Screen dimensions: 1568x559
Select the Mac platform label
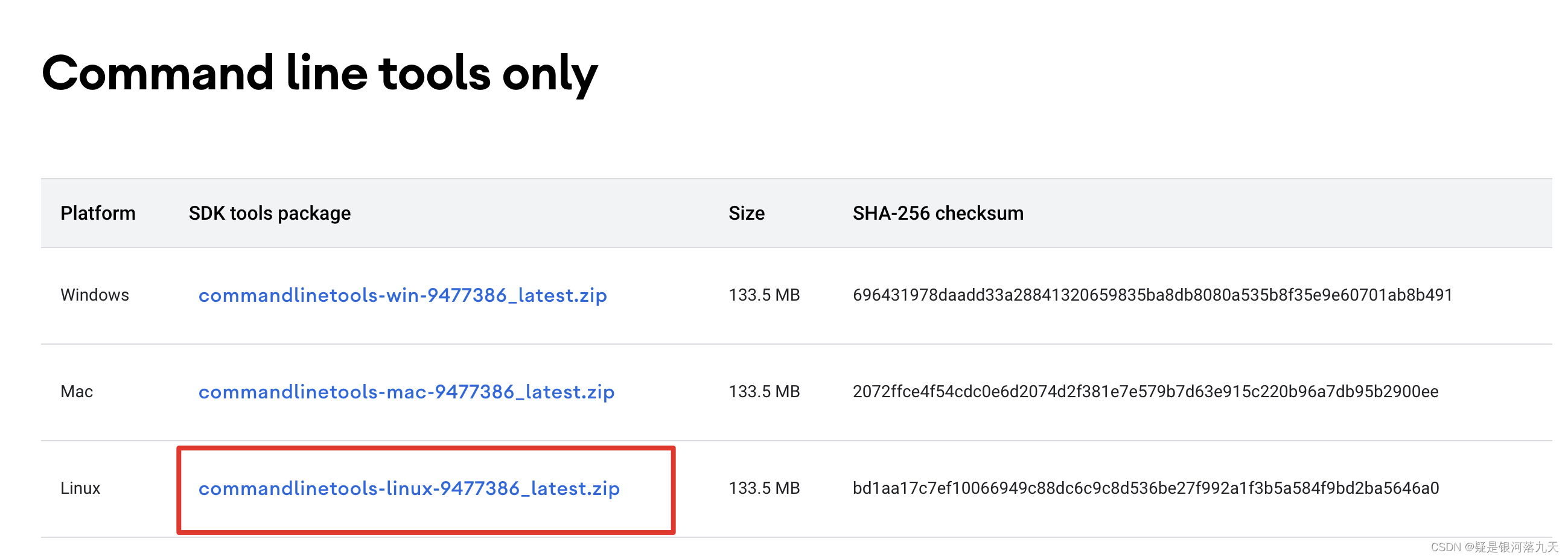(x=77, y=392)
